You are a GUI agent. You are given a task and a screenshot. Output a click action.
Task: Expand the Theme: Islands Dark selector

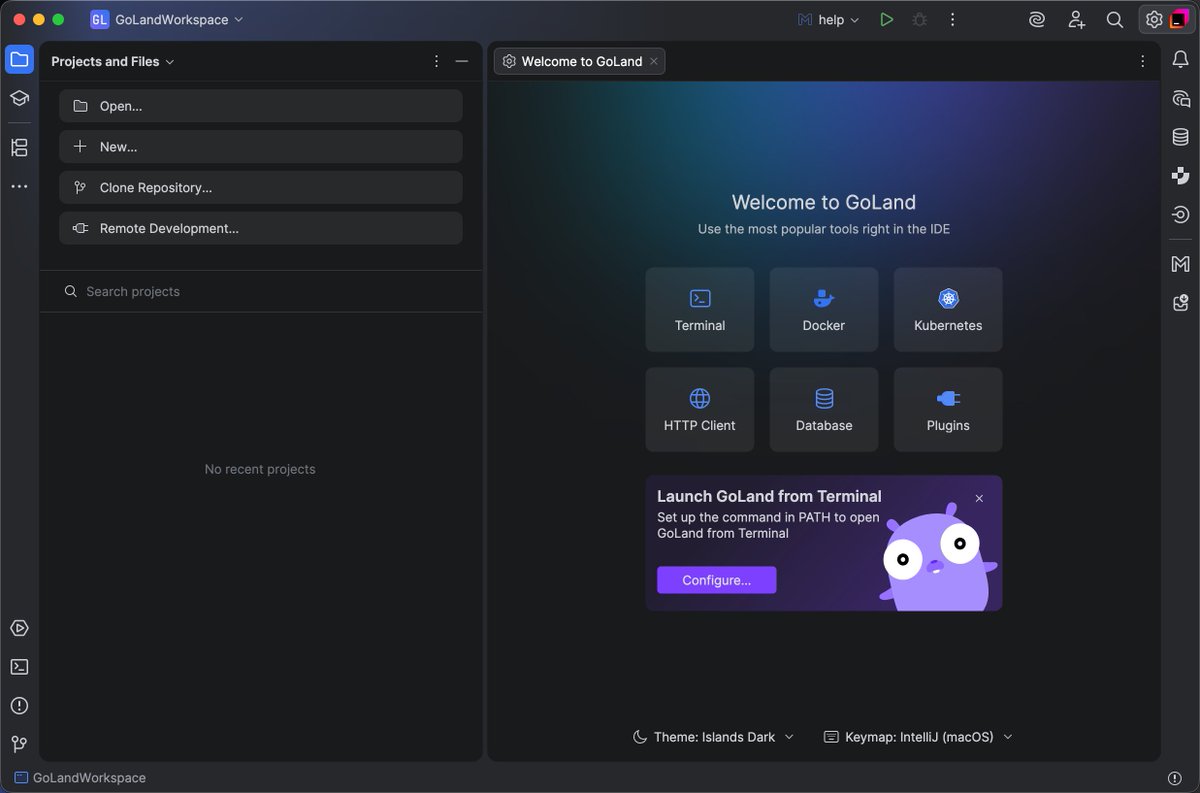coord(713,736)
